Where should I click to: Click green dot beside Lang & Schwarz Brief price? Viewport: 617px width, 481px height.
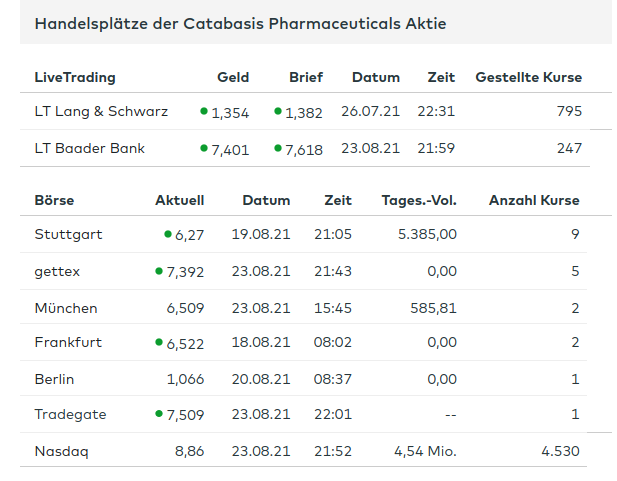(x=278, y=111)
